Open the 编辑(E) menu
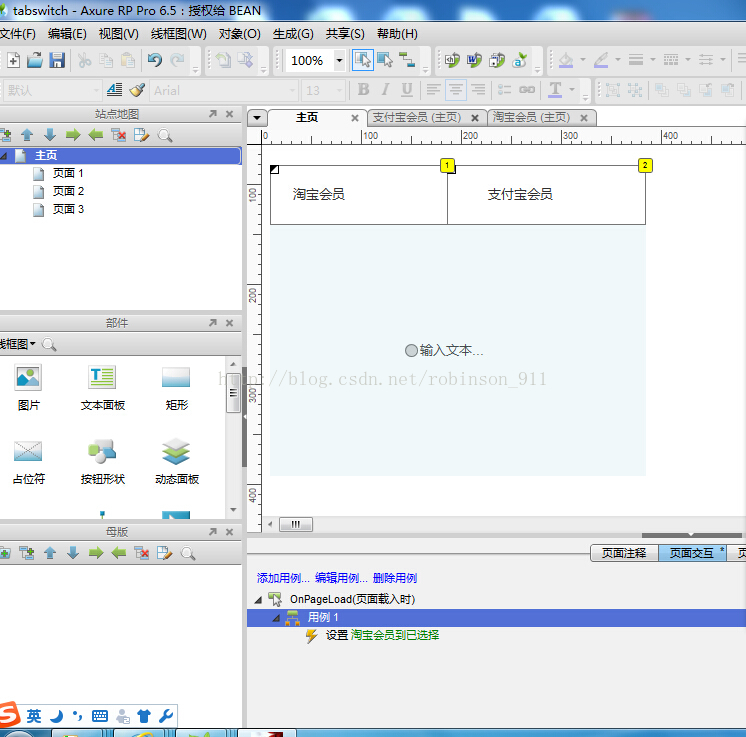This screenshot has height=737, width=746. (x=67, y=34)
